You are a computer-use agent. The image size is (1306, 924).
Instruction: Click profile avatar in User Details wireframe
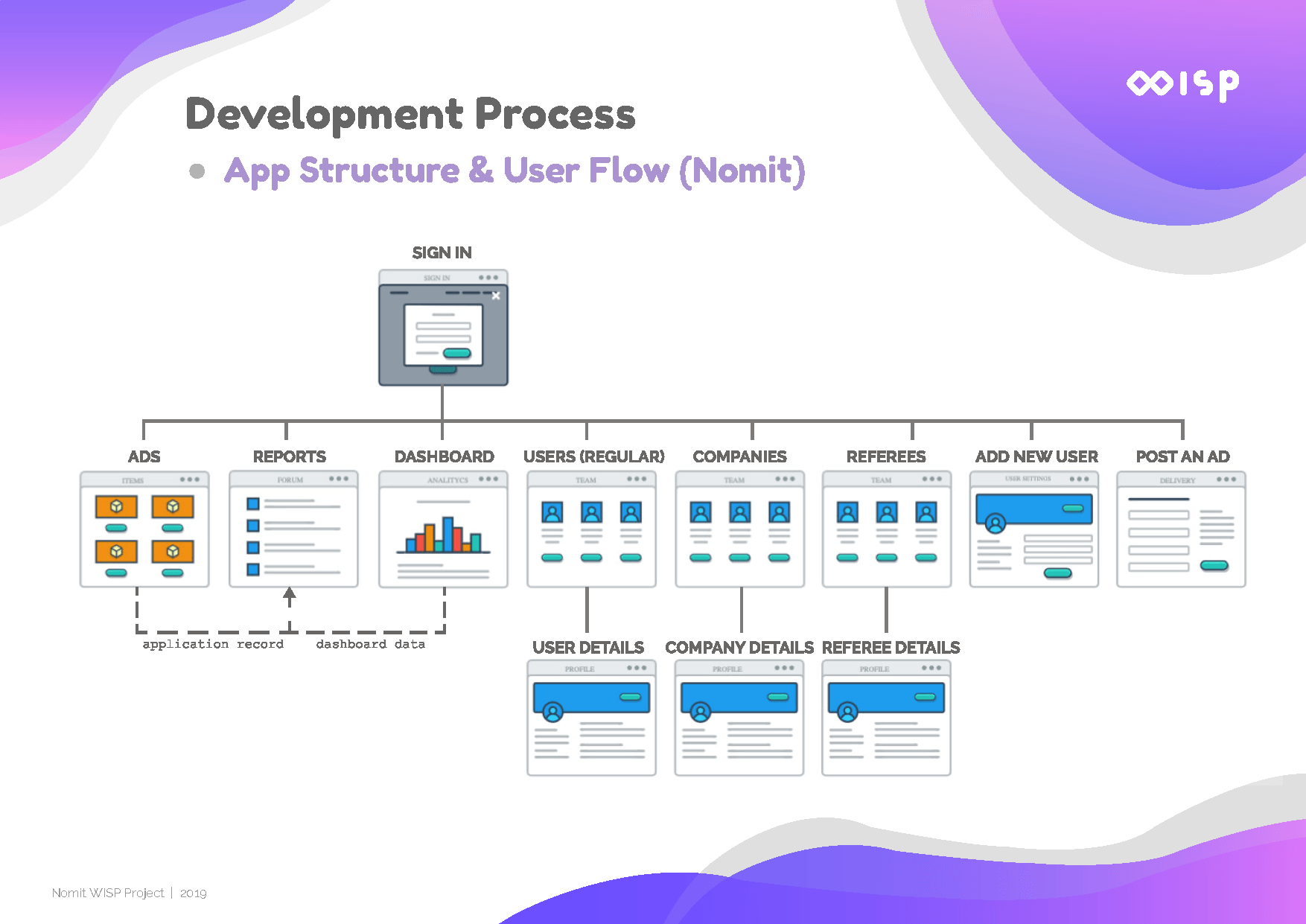click(552, 713)
